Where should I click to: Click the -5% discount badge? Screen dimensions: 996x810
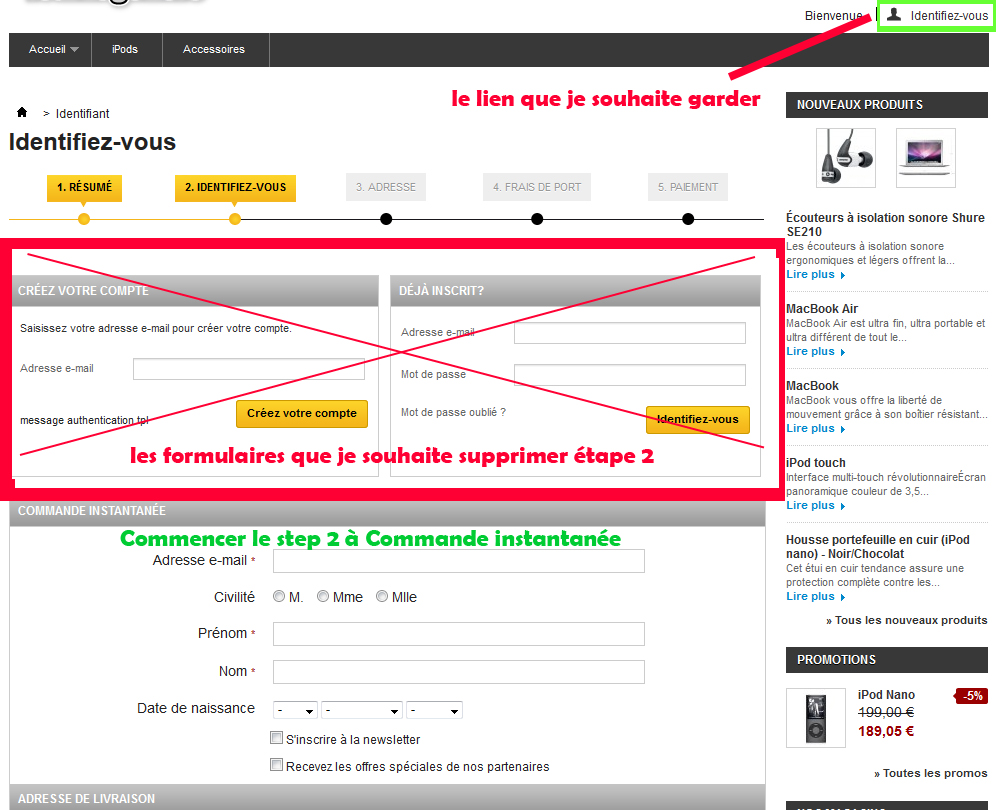point(971,696)
